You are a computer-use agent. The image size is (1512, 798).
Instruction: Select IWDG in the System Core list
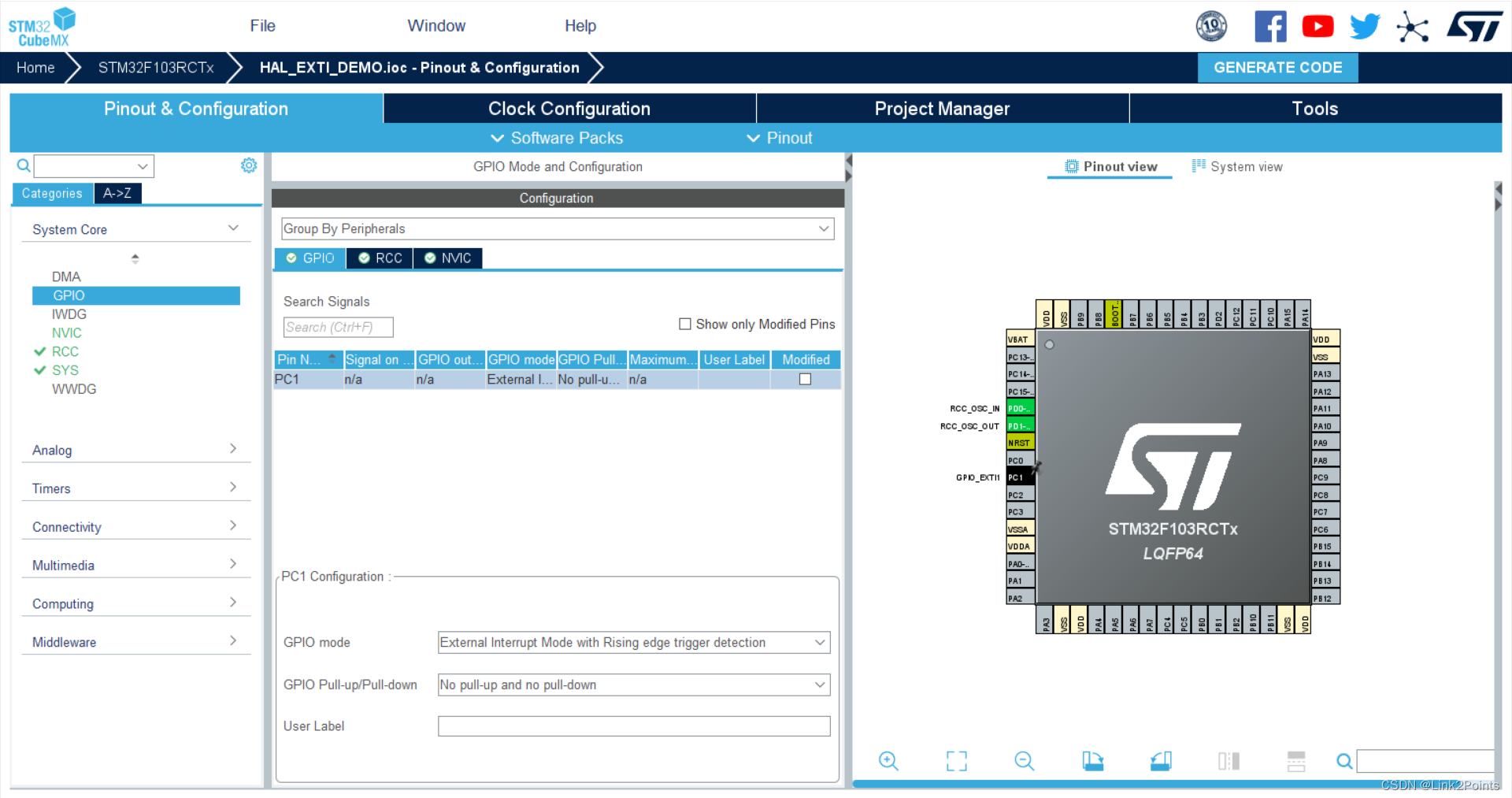[69, 314]
